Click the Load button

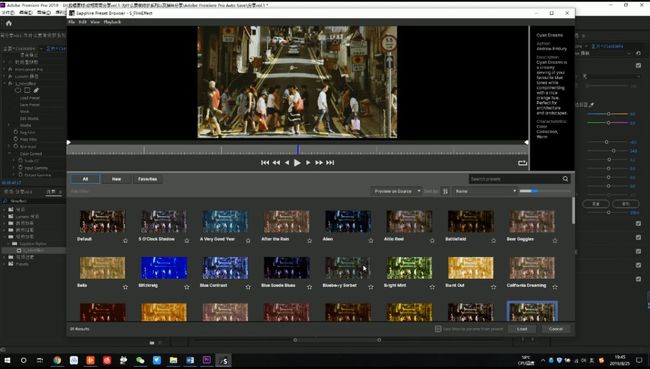[x=522, y=329]
